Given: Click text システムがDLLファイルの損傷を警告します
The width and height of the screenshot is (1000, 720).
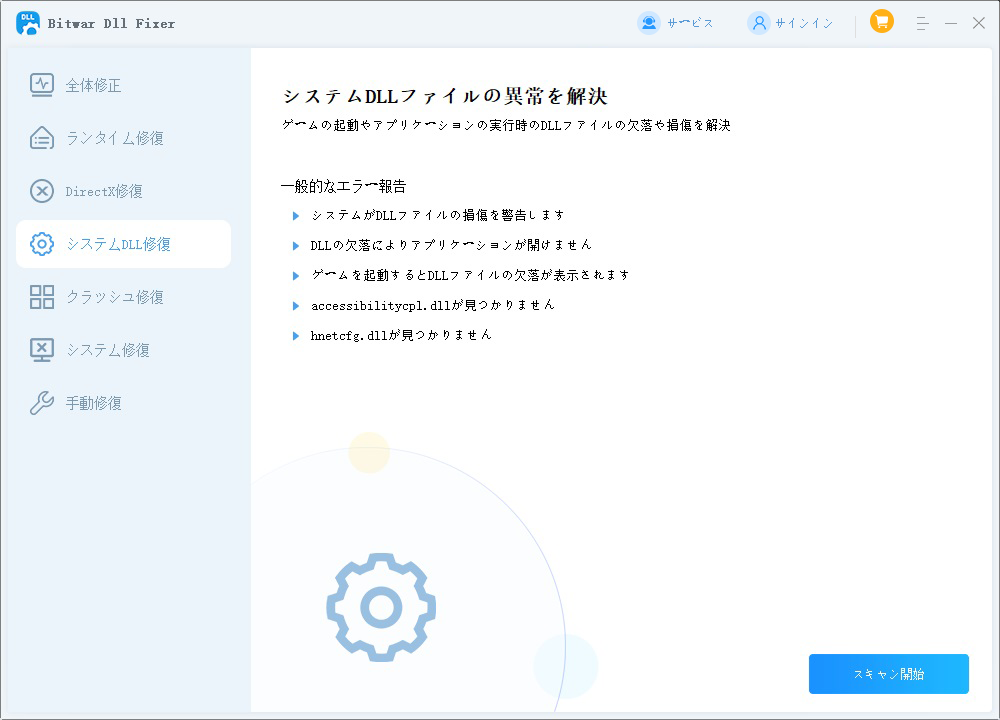Looking at the screenshot, I should [438, 216].
